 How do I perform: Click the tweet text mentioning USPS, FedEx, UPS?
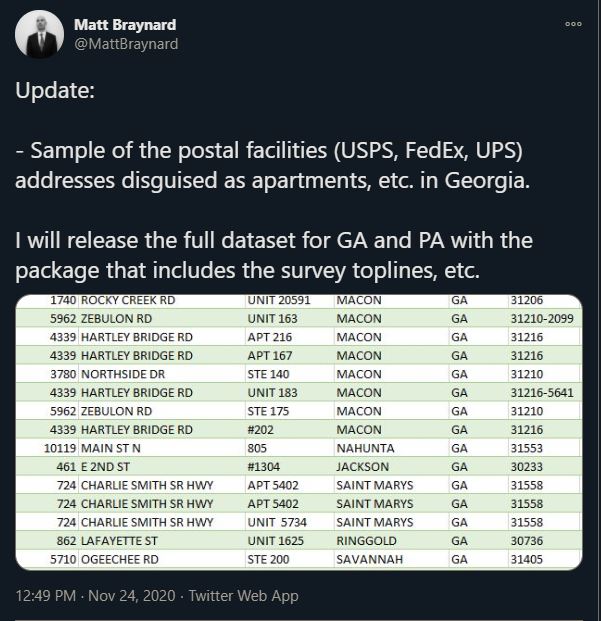[273, 166]
